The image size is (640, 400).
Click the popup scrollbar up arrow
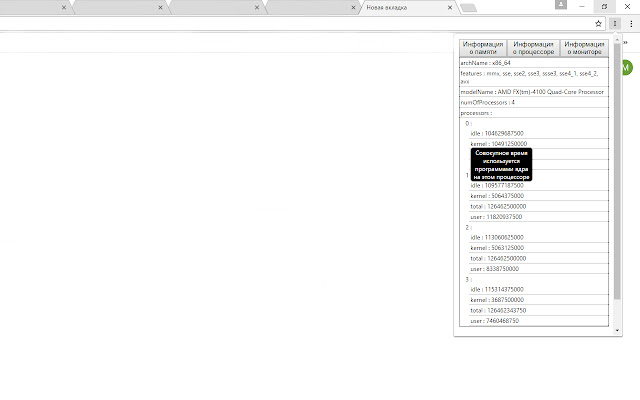point(617,40)
